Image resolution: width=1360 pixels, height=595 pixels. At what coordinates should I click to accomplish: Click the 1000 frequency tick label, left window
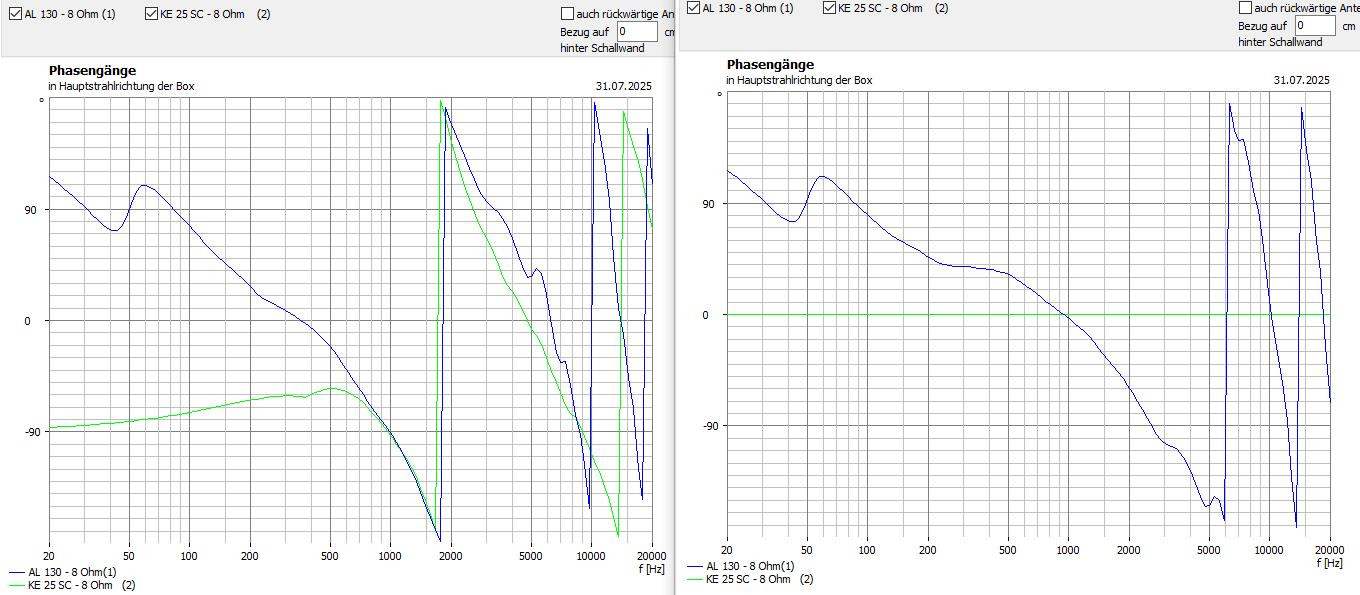point(389,556)
